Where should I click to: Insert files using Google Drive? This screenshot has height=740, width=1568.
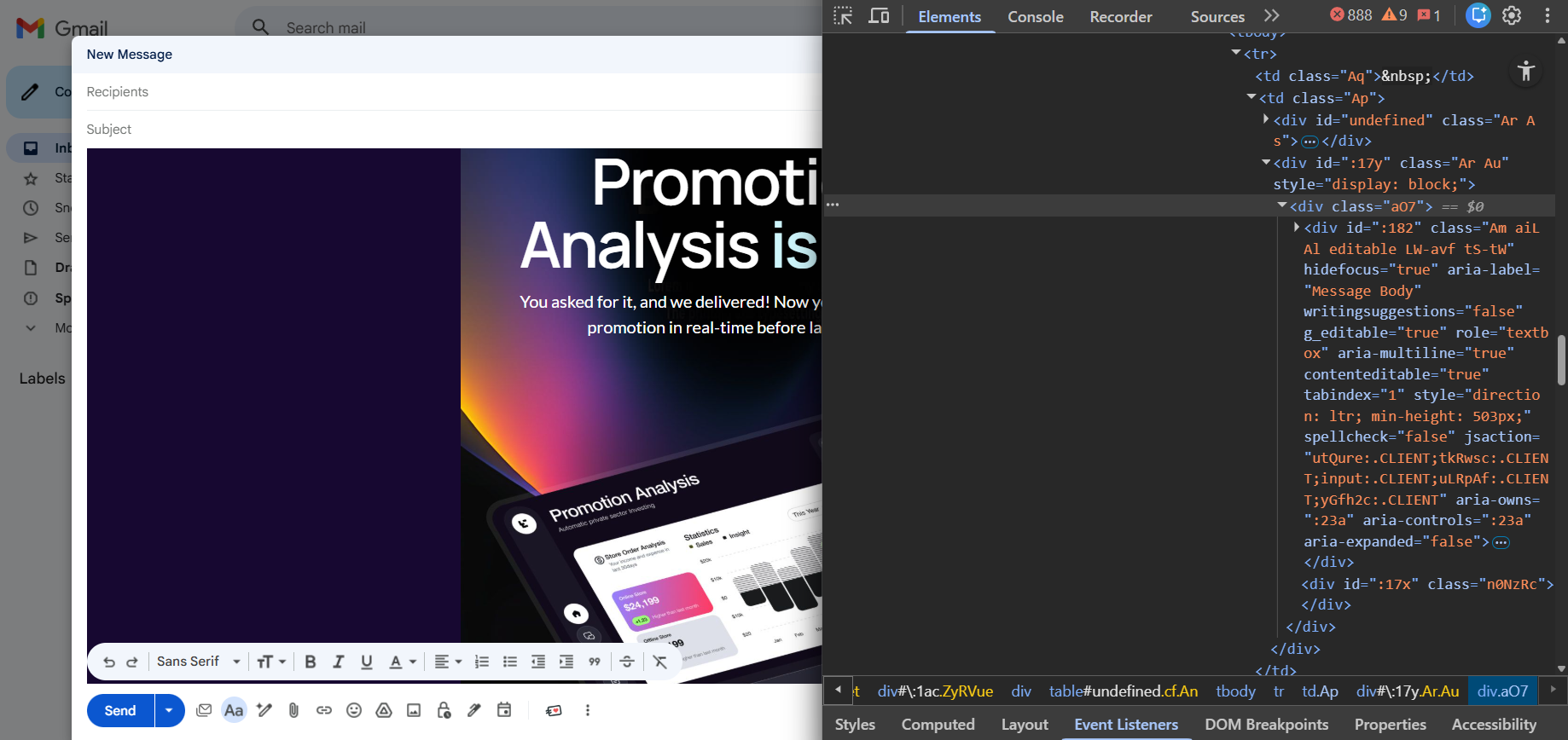coord(384,710)
